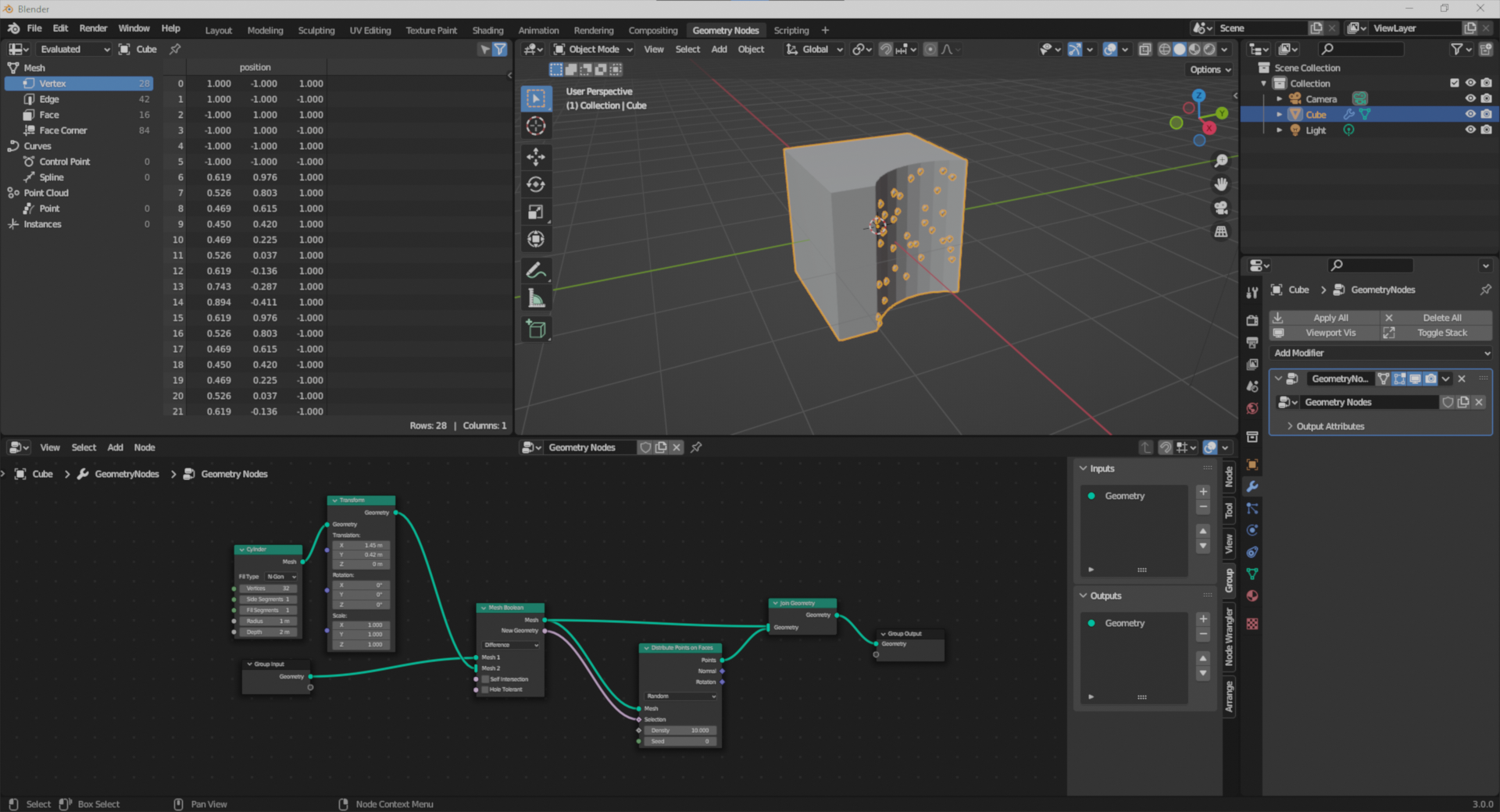Activate the Scale tool

tap(536, 212)
